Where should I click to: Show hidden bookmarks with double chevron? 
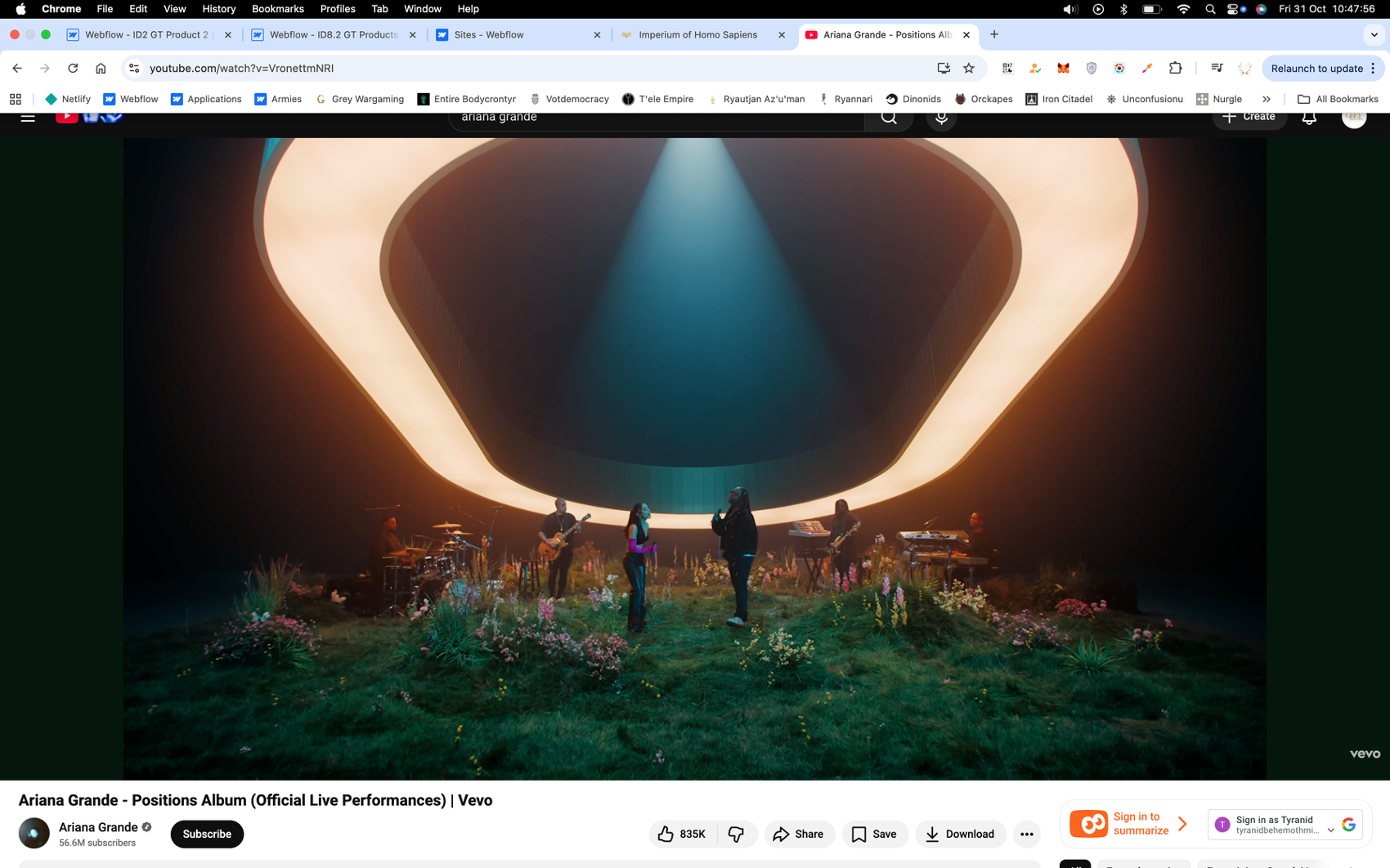click(x=1266, y=99)
